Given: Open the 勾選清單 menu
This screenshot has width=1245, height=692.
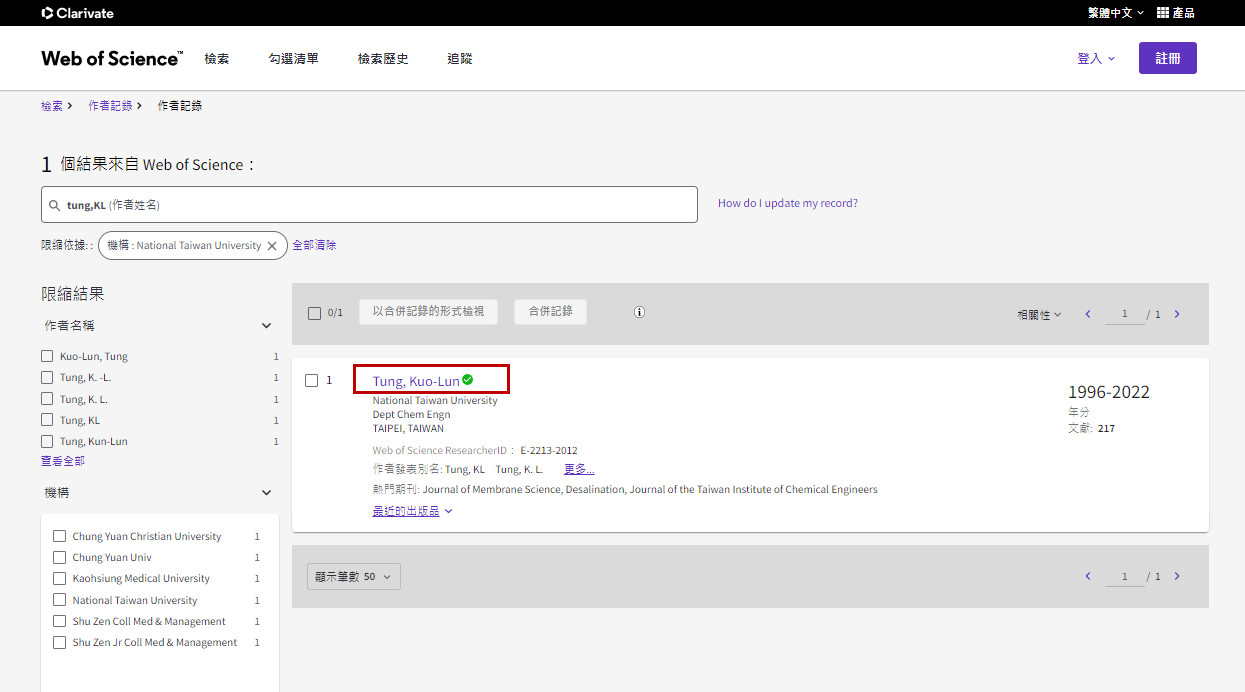Looking at the screenshot, I should pyautogui.click(x=294, y=59).
